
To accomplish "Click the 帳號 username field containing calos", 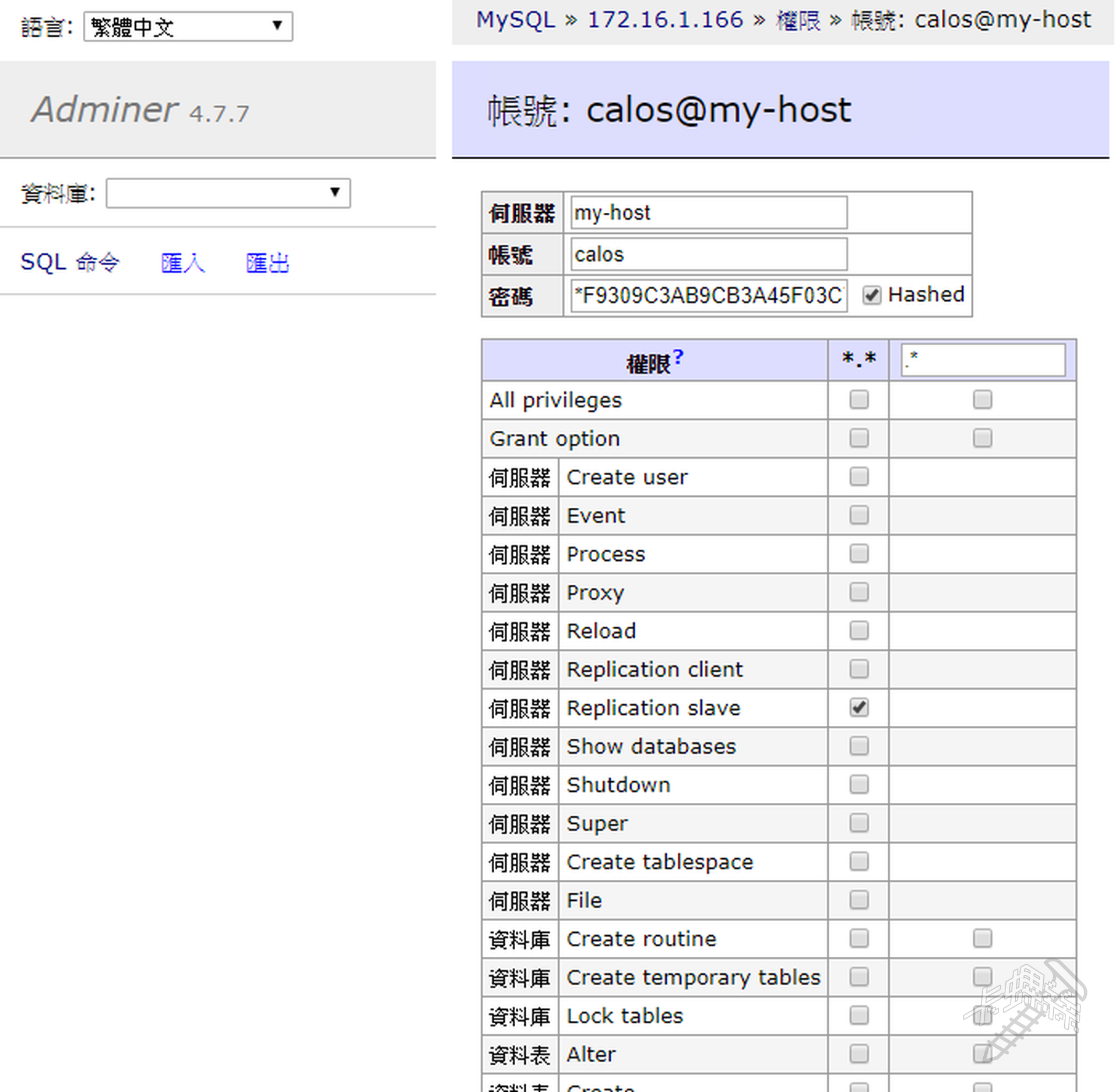I will coord(708,254).
